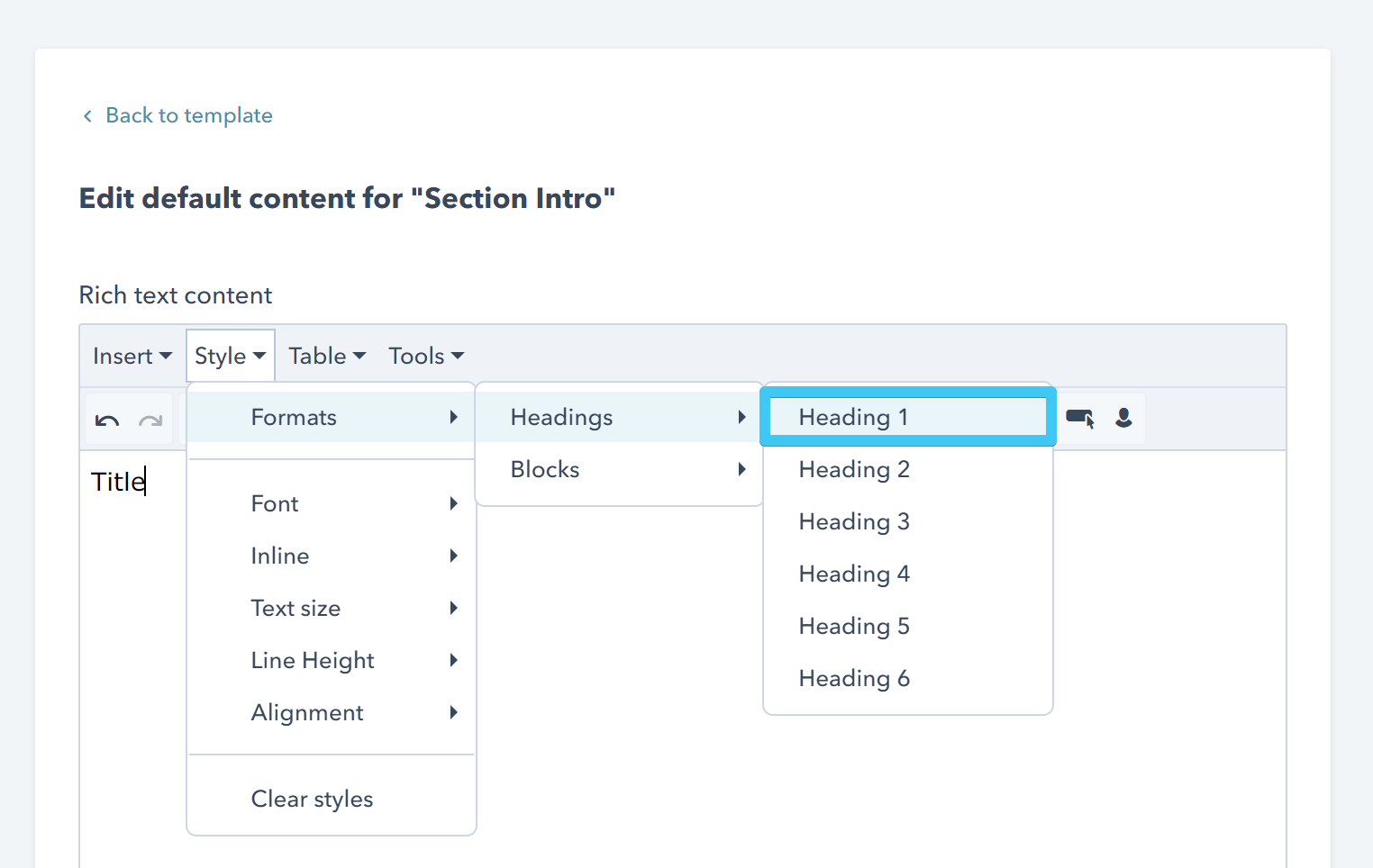The image size is (1373, 868).
Task: Open the Table menu
Action: click(325, 355)
